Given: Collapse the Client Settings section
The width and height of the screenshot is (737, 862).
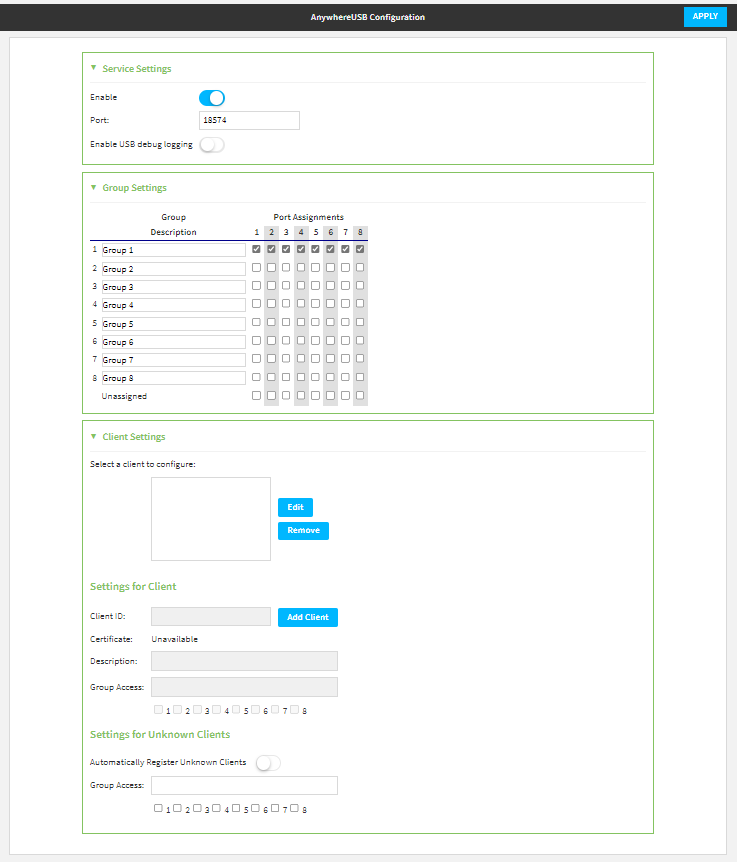Looking at the screenshot, I should pos(93,436).
